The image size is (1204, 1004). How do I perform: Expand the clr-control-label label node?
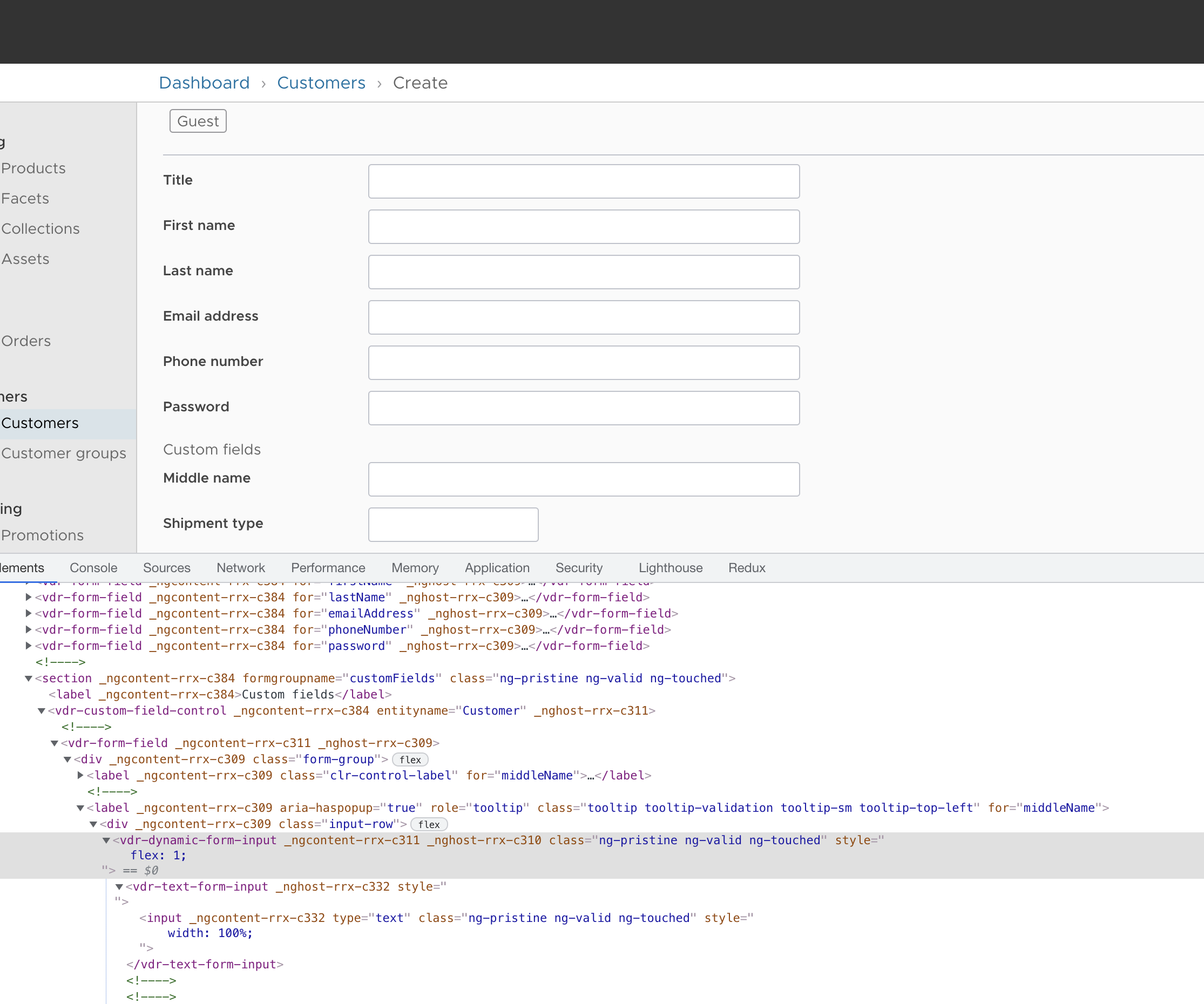79,775
